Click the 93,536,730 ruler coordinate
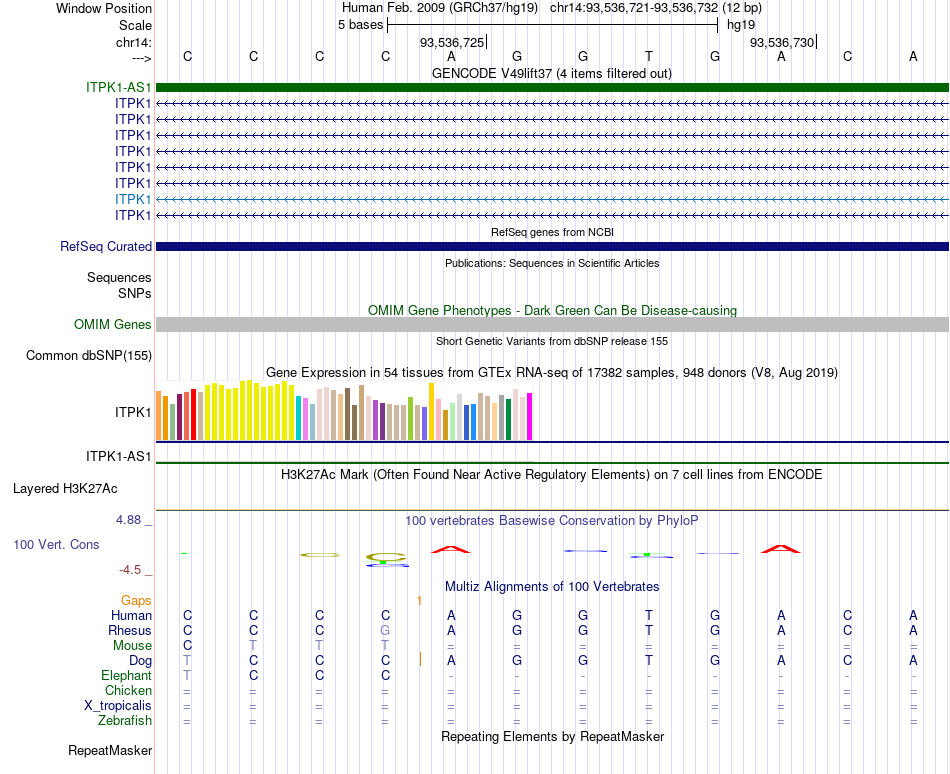Viewport: 950px width, 774px height. pyautogui.click(x=782, y=42)
